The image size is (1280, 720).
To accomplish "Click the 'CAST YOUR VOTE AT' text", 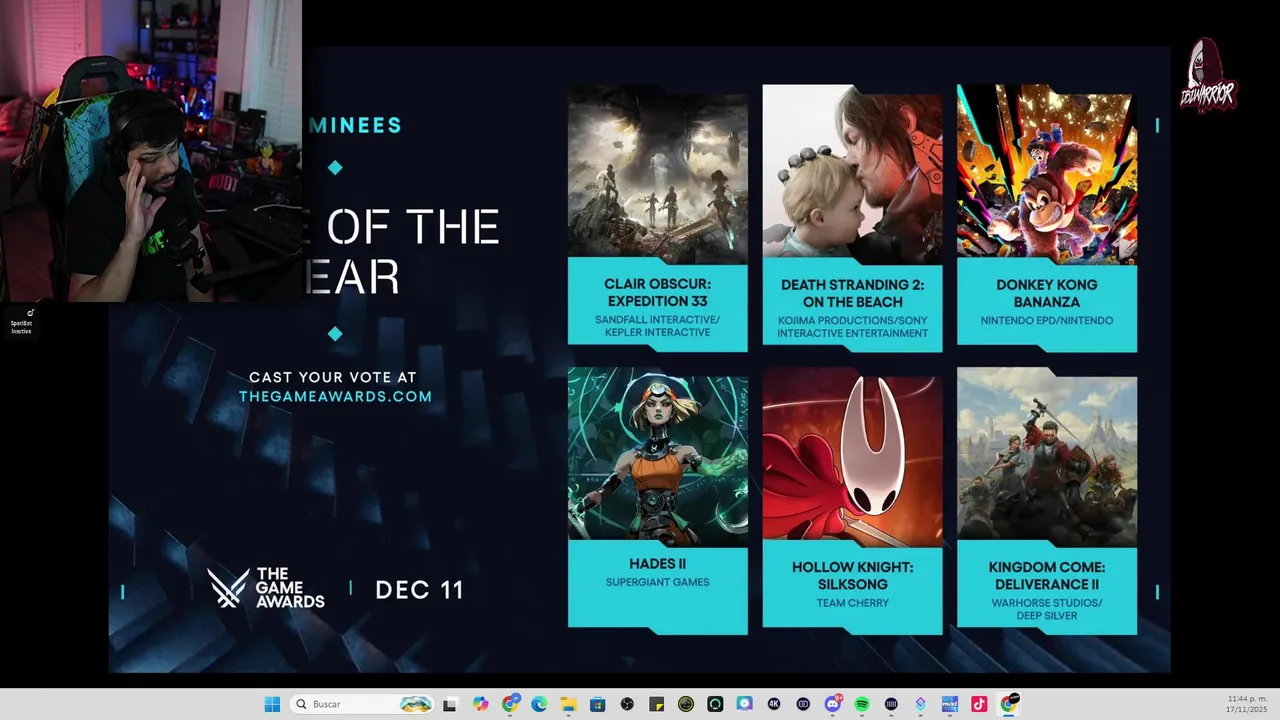I will [x=333, y=378].
